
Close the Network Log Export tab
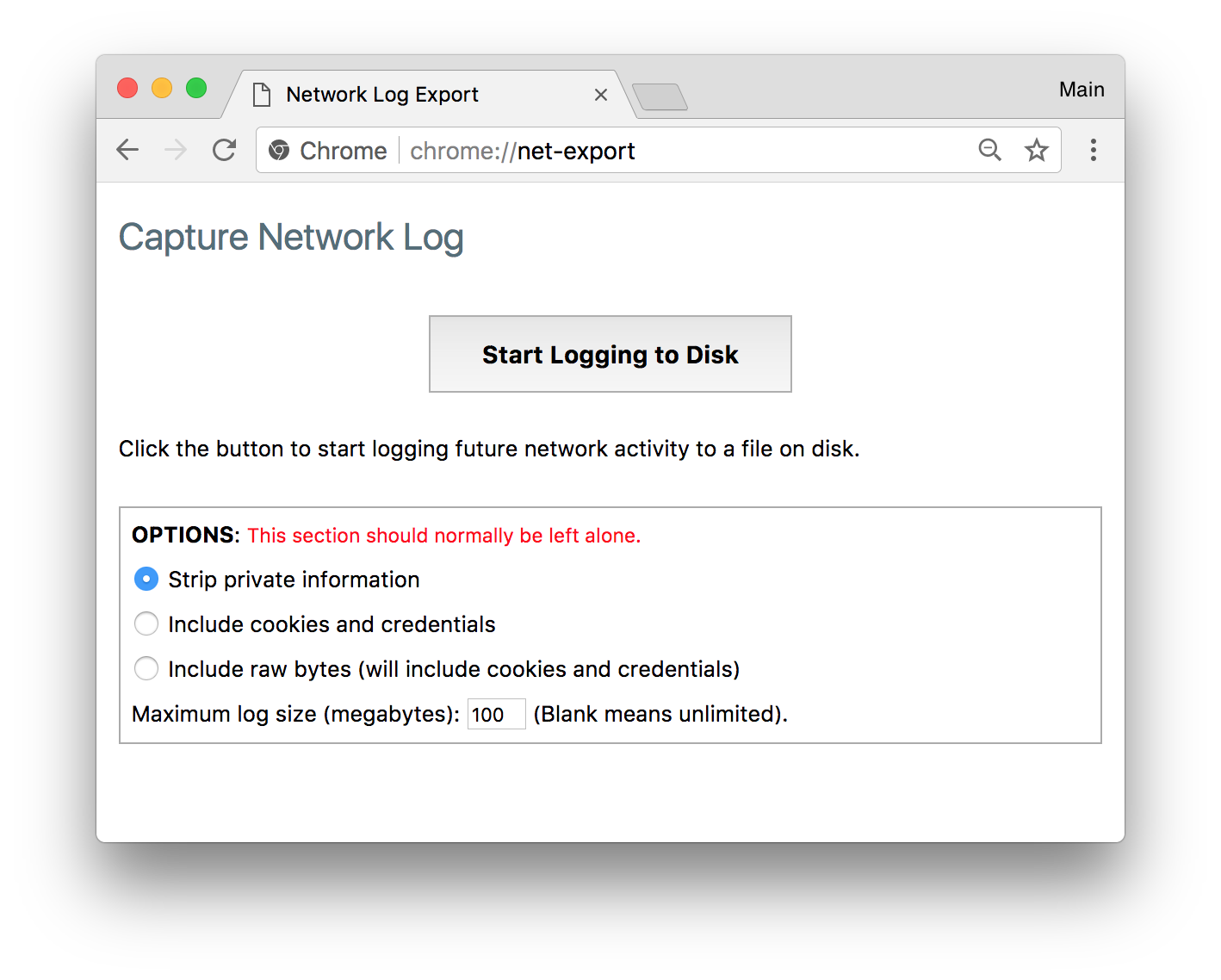(x=600, y=95)
